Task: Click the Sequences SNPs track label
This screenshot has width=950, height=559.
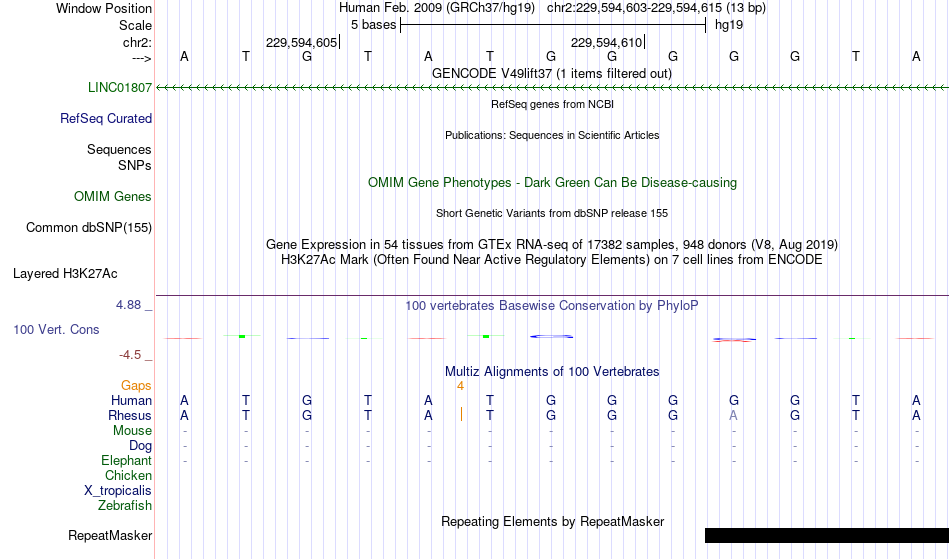Action: (x=119, y=157)
